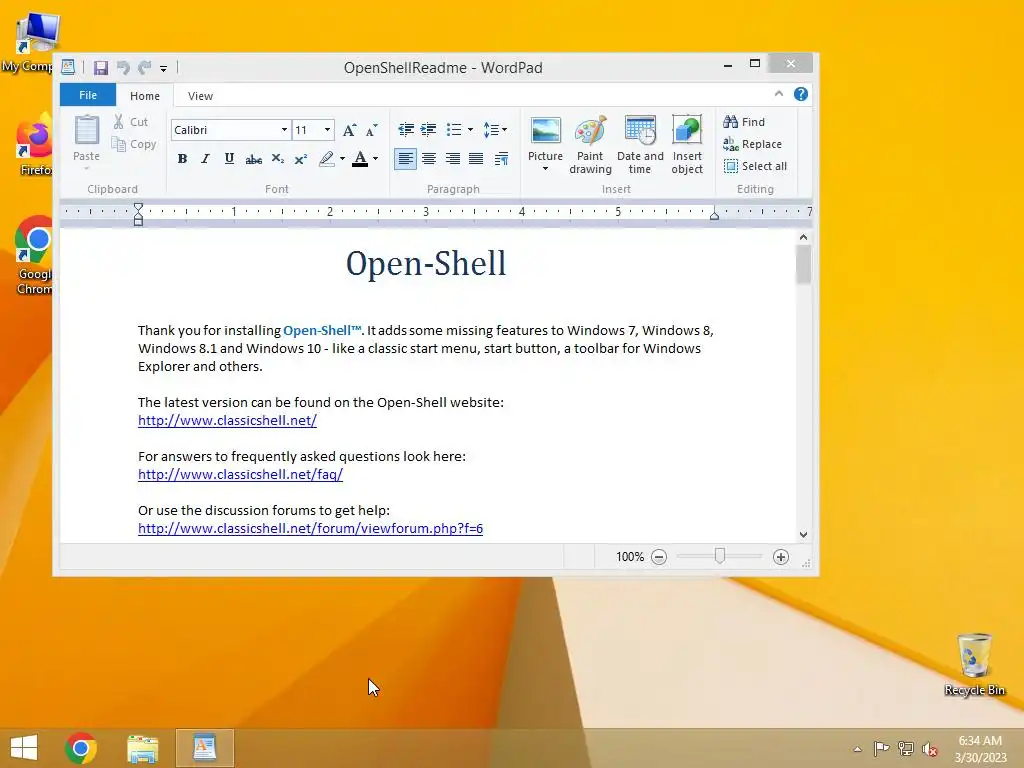Image resolution: width=1024 pixels, height=768 pixels.
Task: Expand the Picture dropdown arrow
Action: (545, 169)
